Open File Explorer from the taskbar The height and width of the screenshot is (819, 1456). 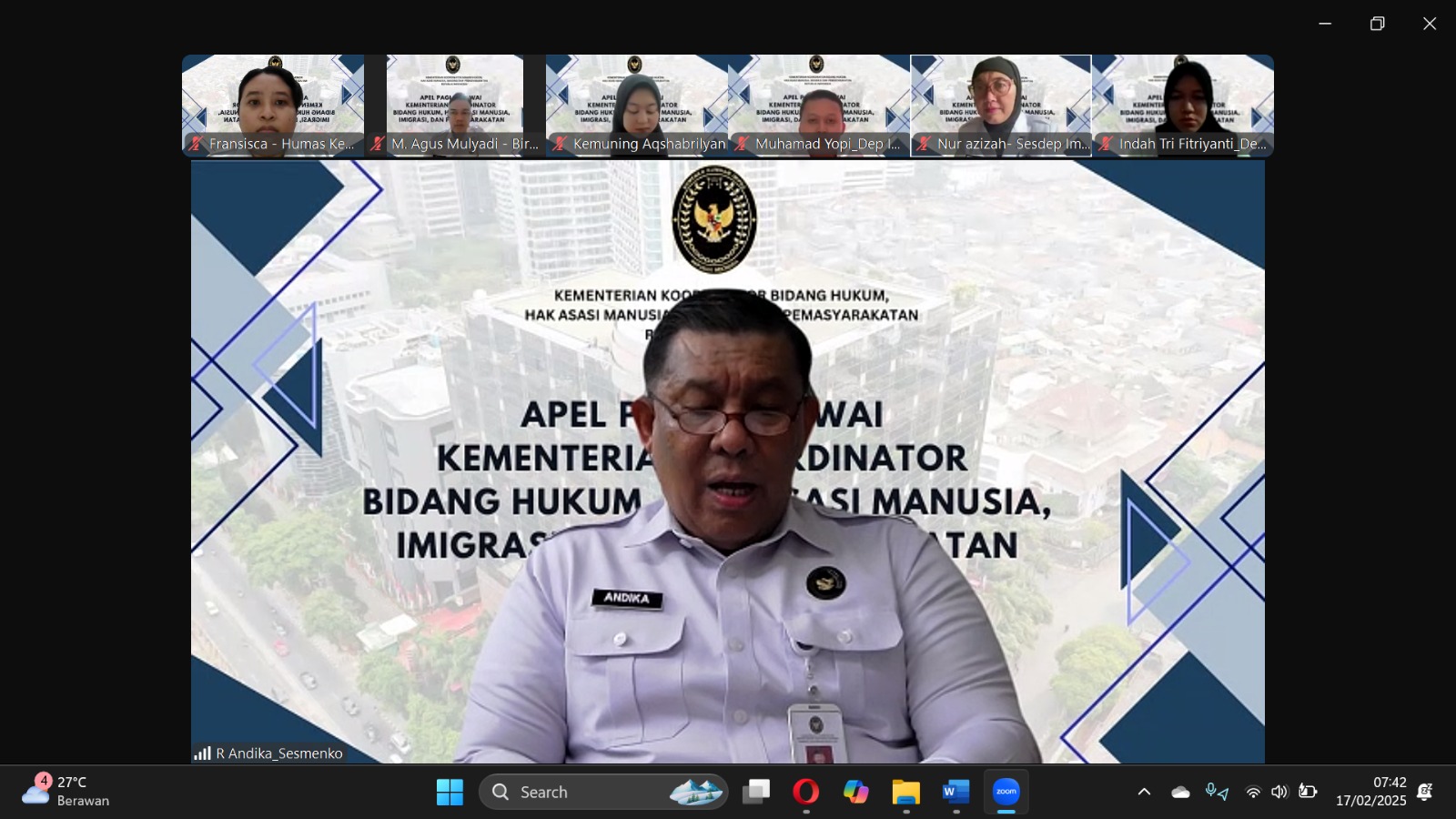(905, 792)
